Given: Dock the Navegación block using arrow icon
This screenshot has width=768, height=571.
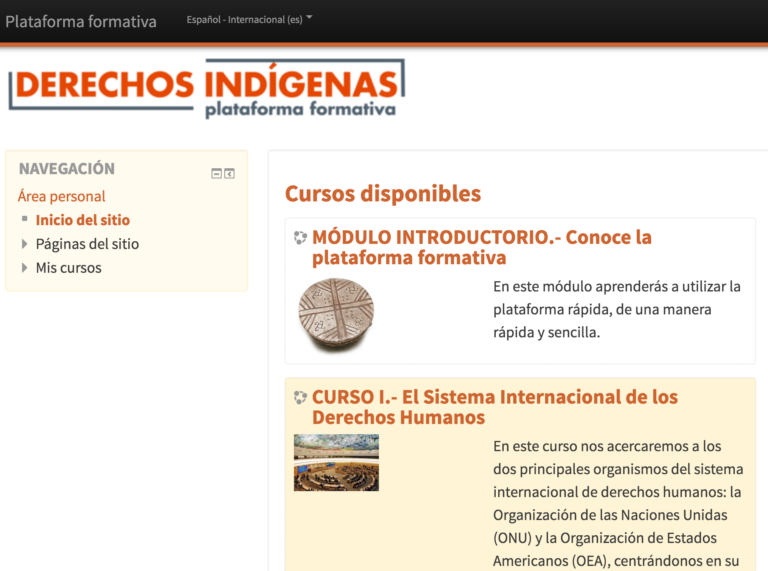Looking at the screenshot, I should pyautogui.click(x=229, y=173).
